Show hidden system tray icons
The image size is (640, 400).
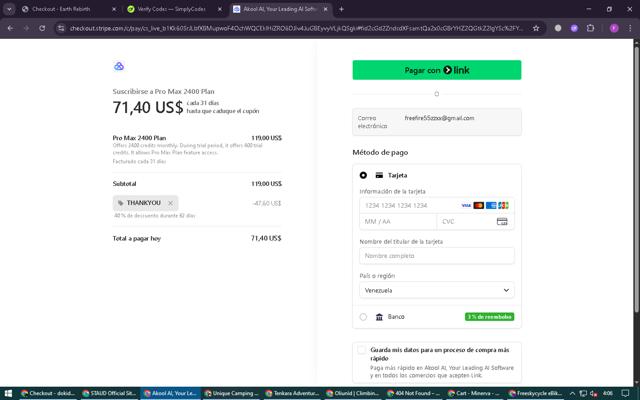tap(572, 393)
